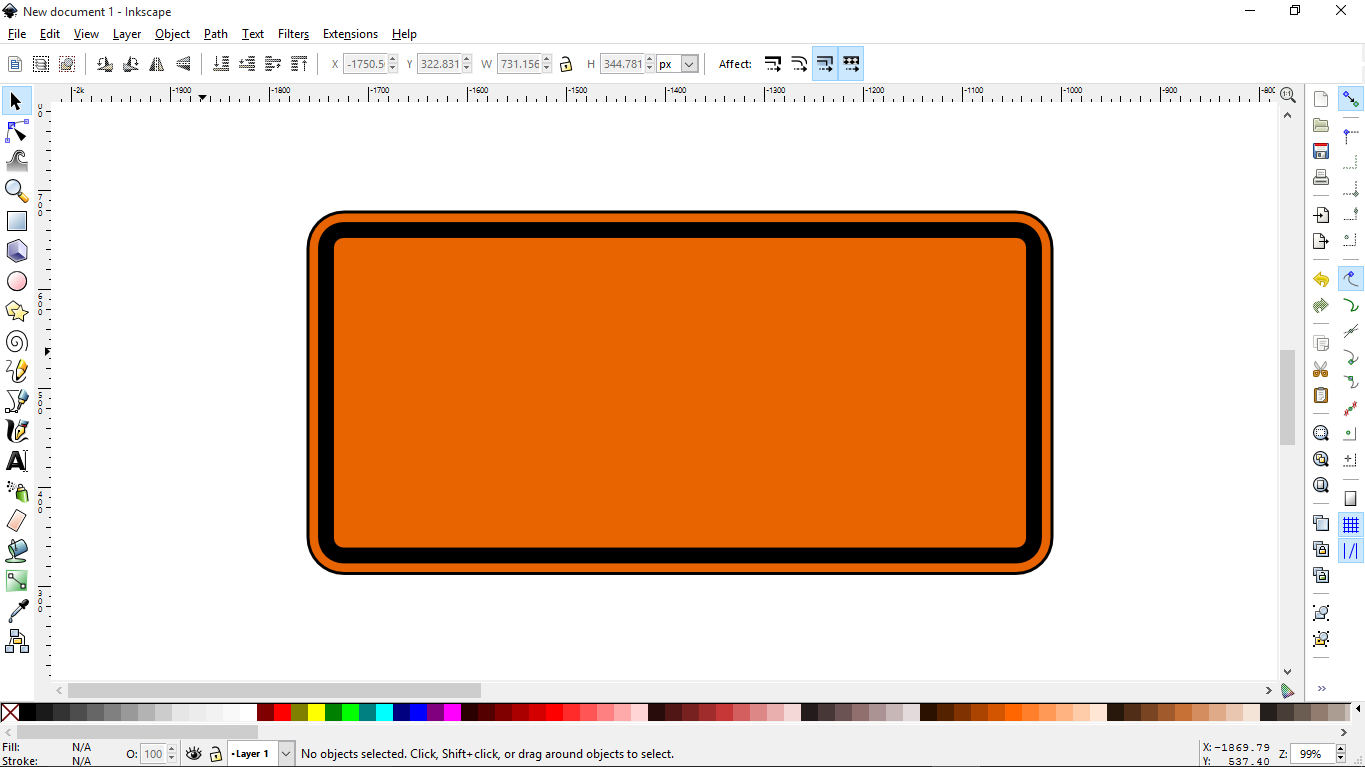Toggle scale stroke width affect button
The height and width of the screenshot is (767, 1365).
[x=773, y=64]
